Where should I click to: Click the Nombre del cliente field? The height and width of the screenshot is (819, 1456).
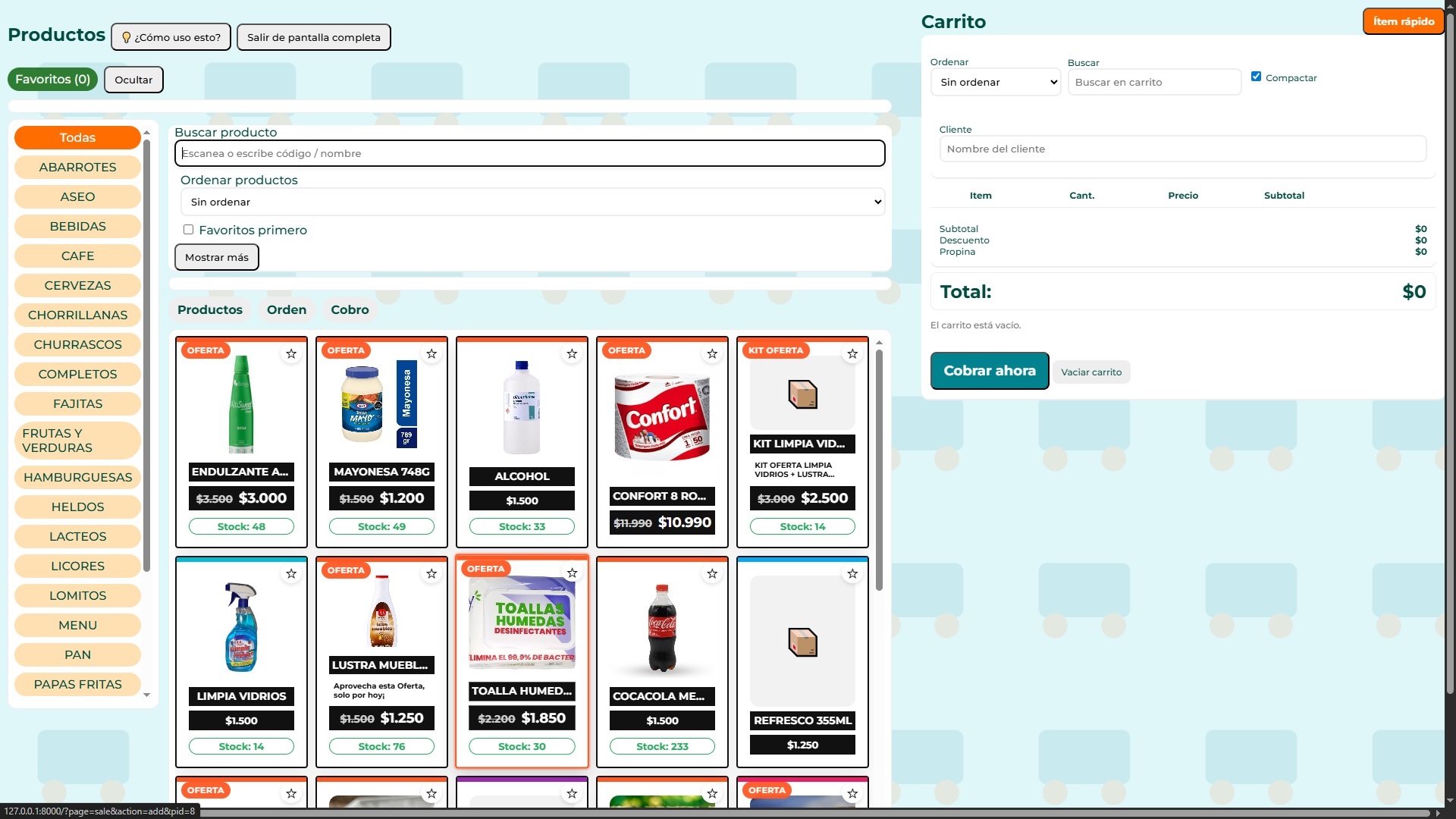pos(1181,149)
